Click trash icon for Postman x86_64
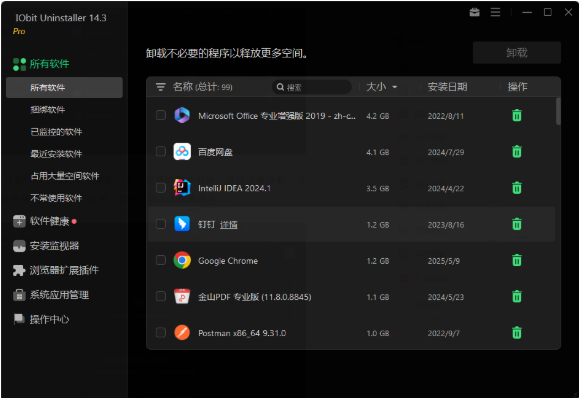Screen dimensions: 582x398 517,333
